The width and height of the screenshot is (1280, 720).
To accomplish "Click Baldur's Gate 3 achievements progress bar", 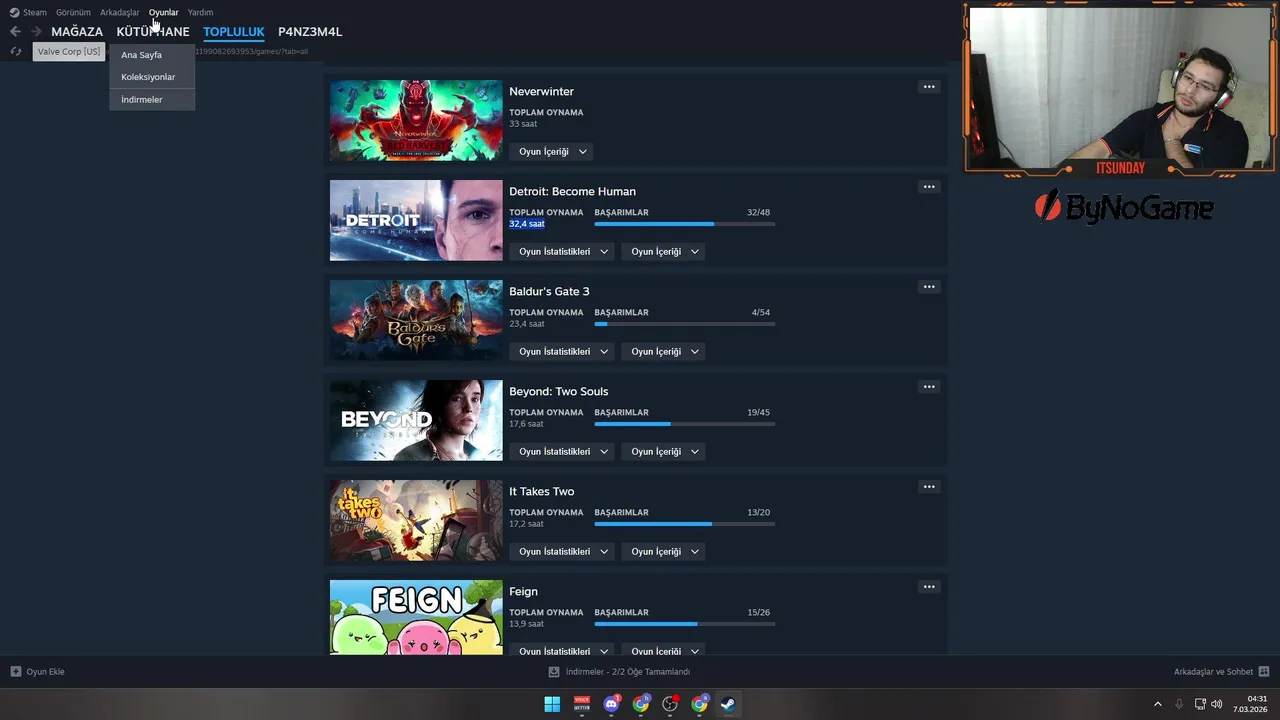I will point(685,324).
